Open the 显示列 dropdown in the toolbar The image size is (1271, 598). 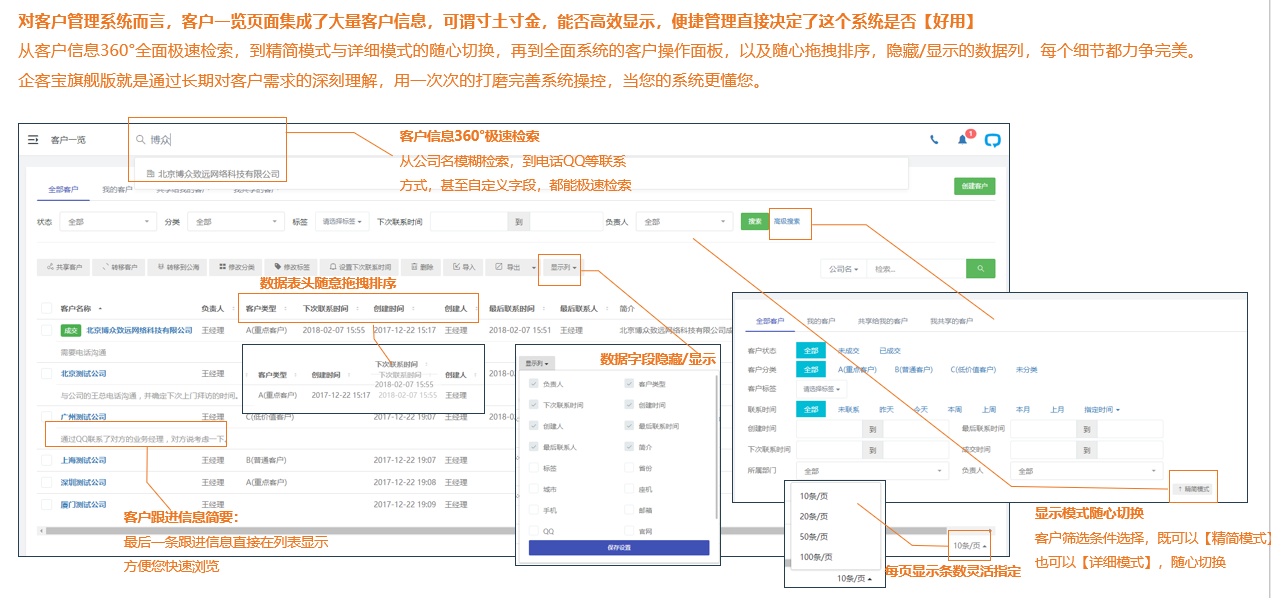(561, 267)
